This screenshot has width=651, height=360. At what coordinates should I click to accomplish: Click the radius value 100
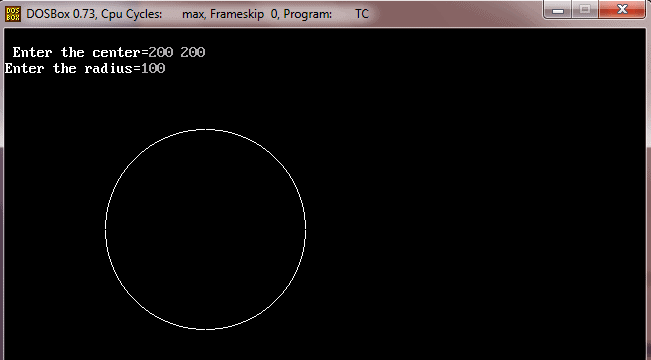153,68
